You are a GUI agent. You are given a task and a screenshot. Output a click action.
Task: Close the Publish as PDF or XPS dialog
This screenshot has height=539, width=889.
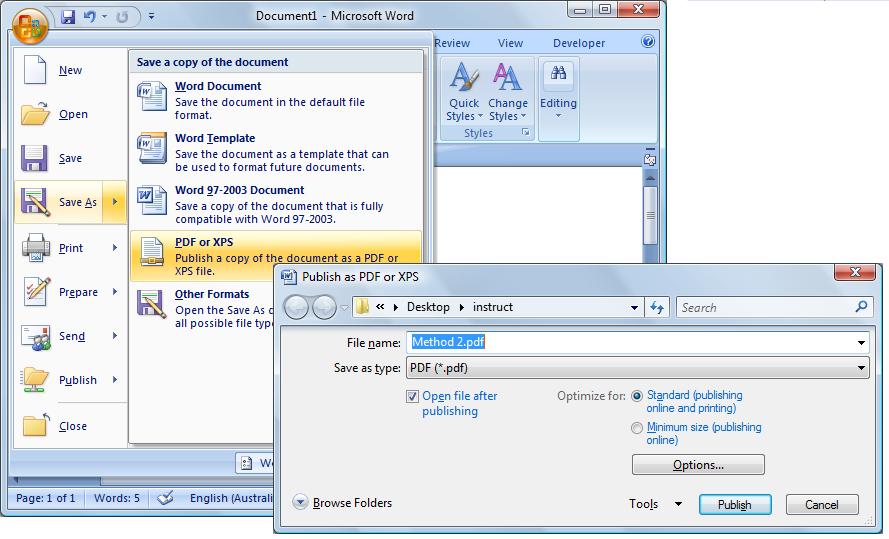click(856, 273)
